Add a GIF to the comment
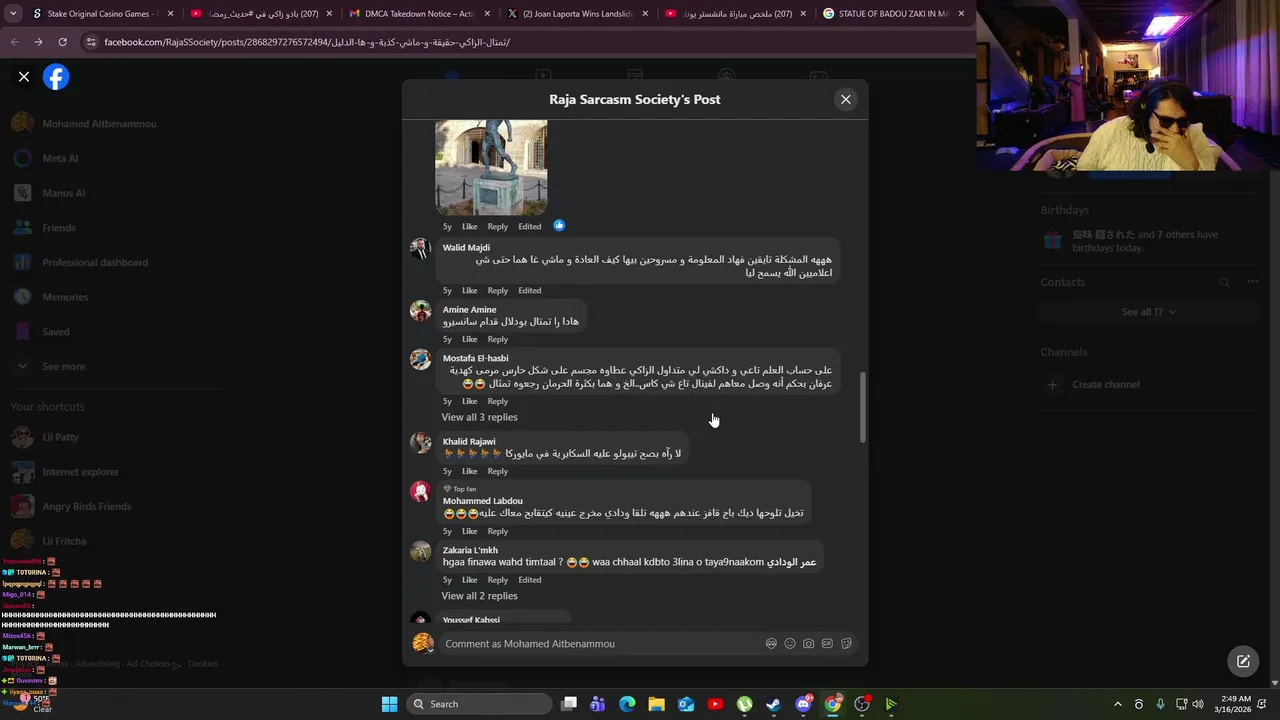The width and height of the screenshot is (1280, 720). coord(827,644)
